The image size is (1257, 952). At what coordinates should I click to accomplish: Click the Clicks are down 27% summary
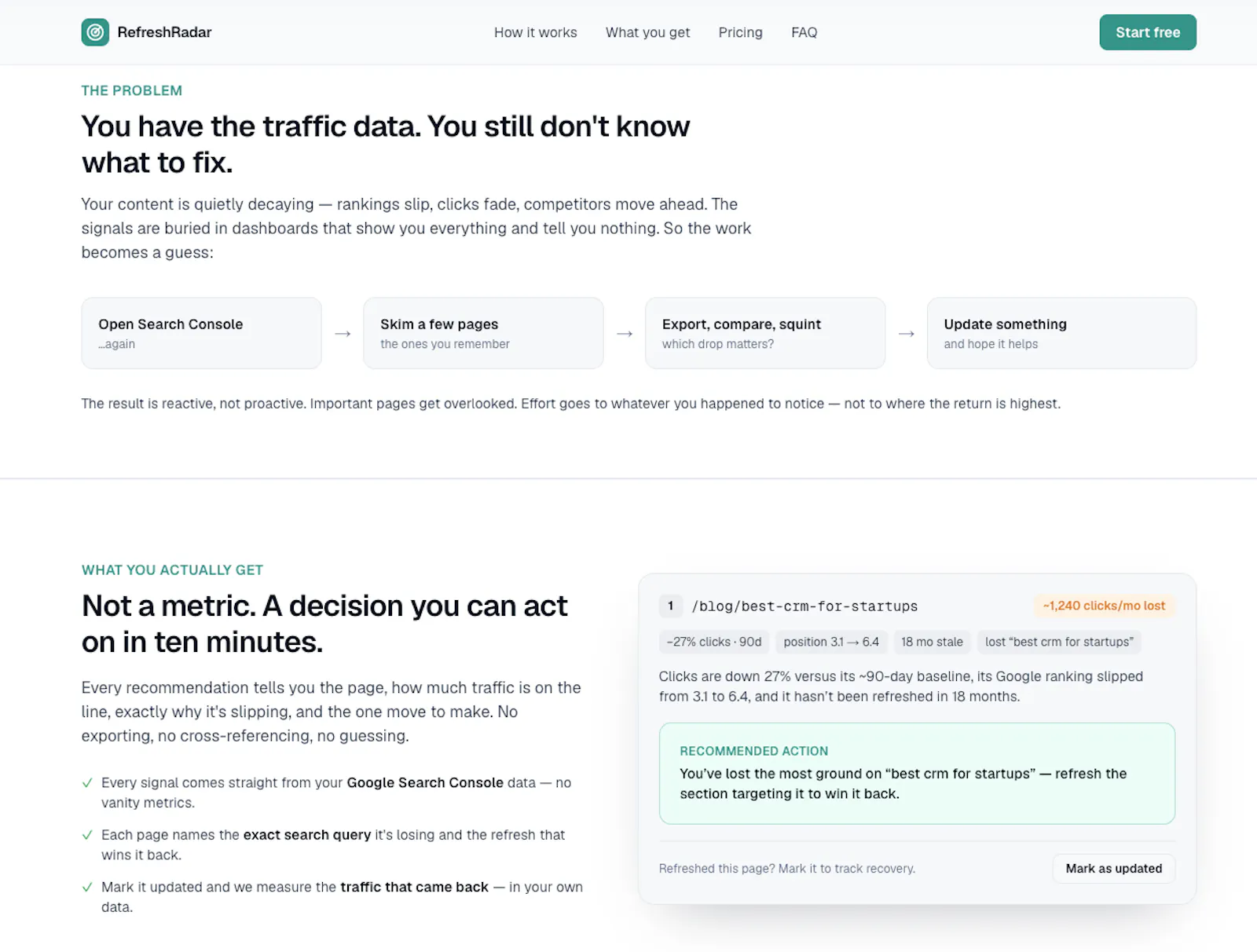901,687
